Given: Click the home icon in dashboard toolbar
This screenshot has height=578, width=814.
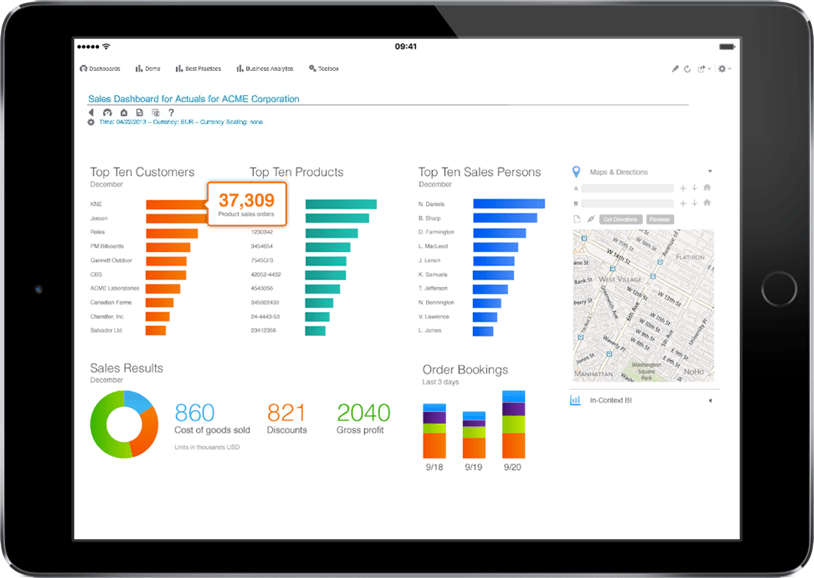Looking at the screenshot, I should click(123, 112).
